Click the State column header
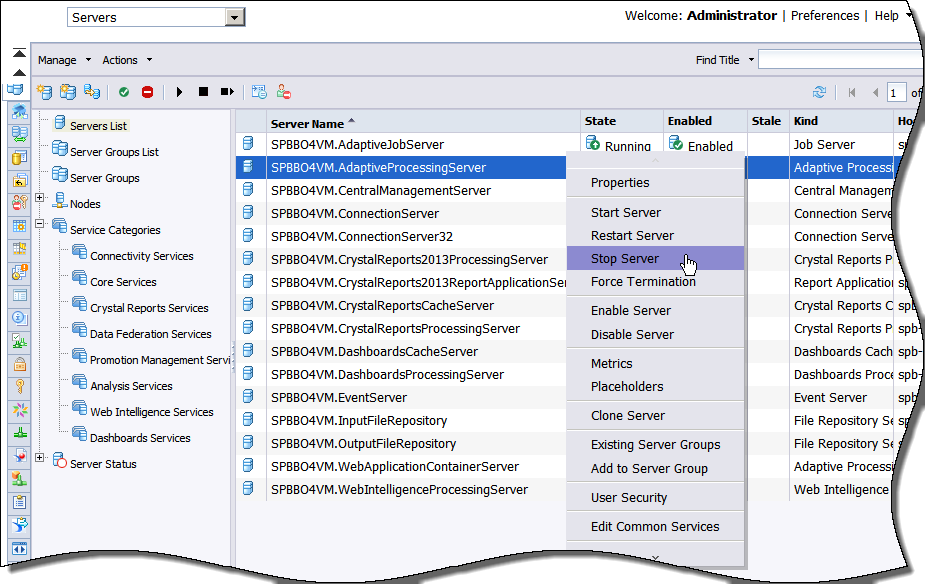 click(x=622, y=121)
